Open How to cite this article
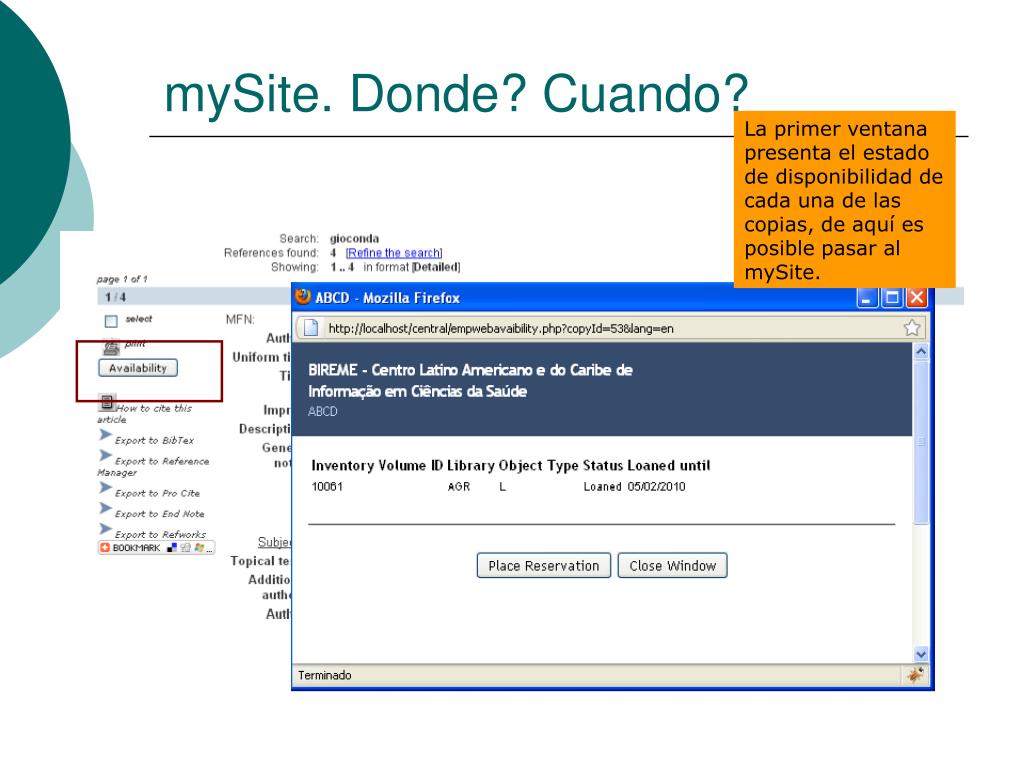Viewport: 1024px width, 768px height. click(144, 413)
